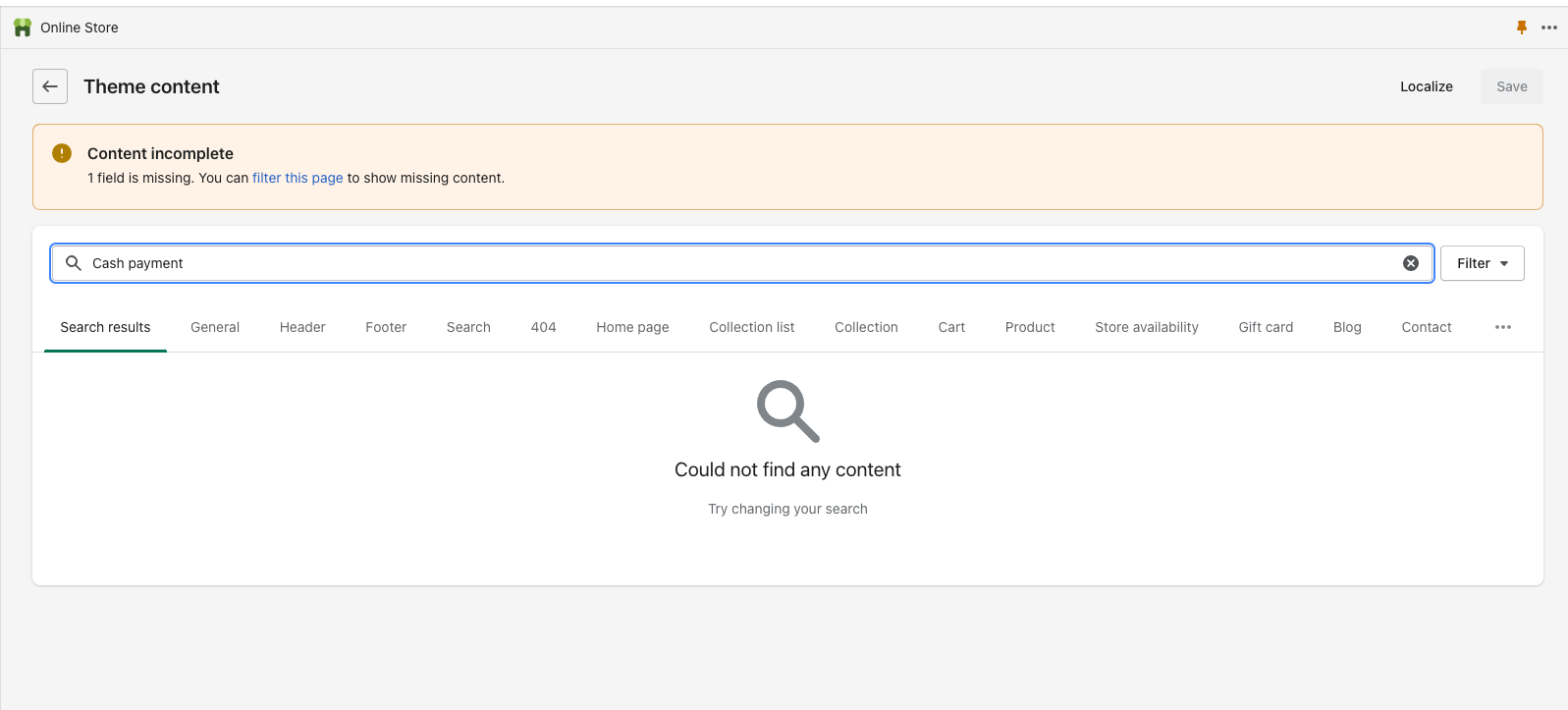Switch to the General tab
This screenshot has height=710, width=1568.
(x=215, y=327)
